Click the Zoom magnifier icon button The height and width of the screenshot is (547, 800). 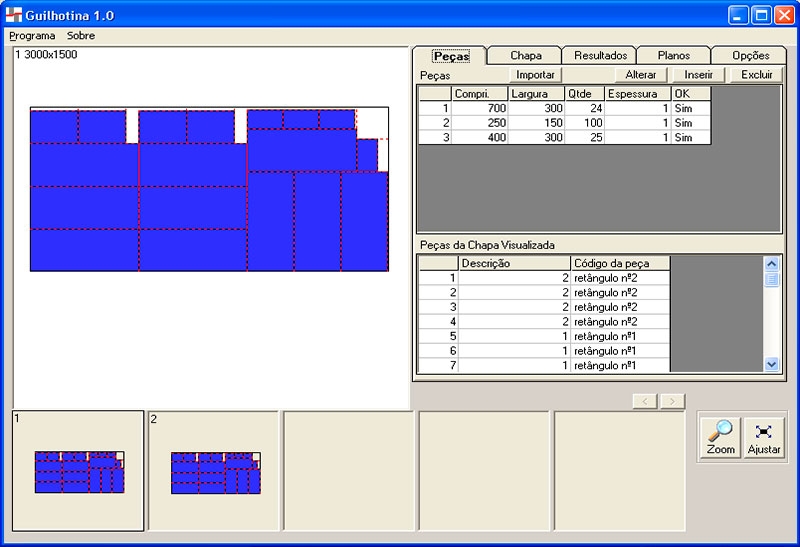pyautogui.click(x=720, y=437)
